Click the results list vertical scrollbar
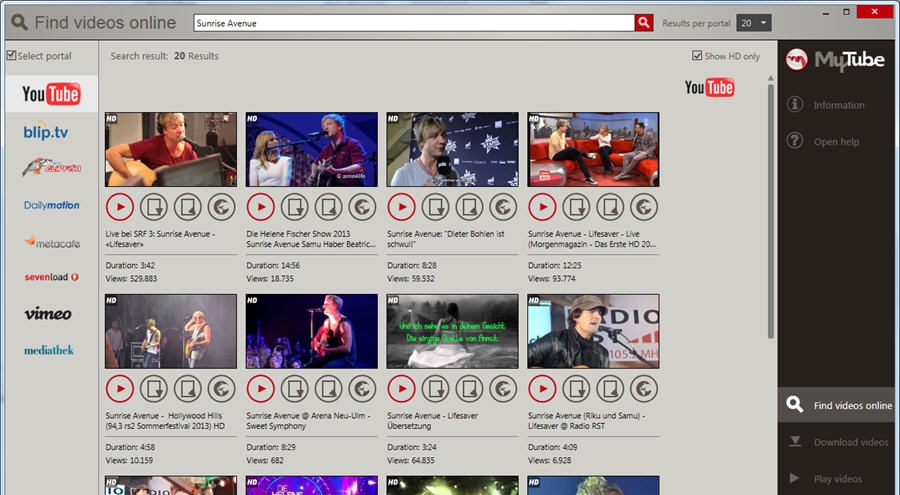 click(x=769, y=210)
